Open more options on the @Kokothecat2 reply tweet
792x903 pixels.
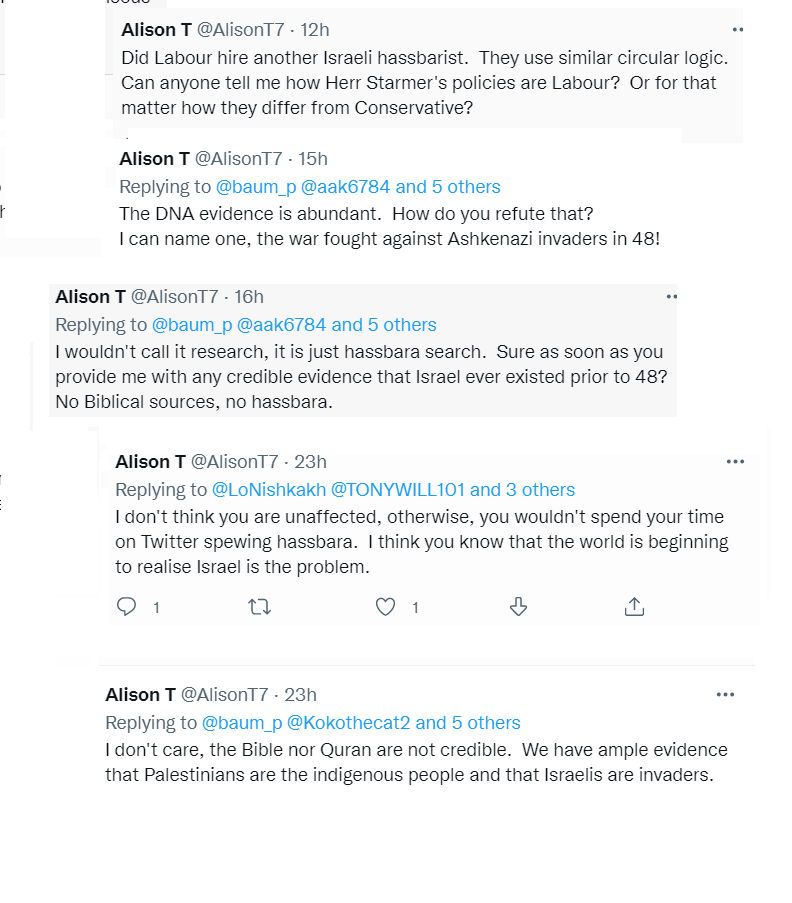[x=725, y=694]
